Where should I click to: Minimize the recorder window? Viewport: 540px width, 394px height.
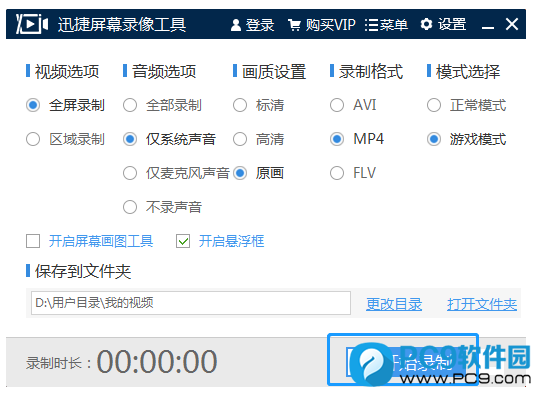[488, 26]
